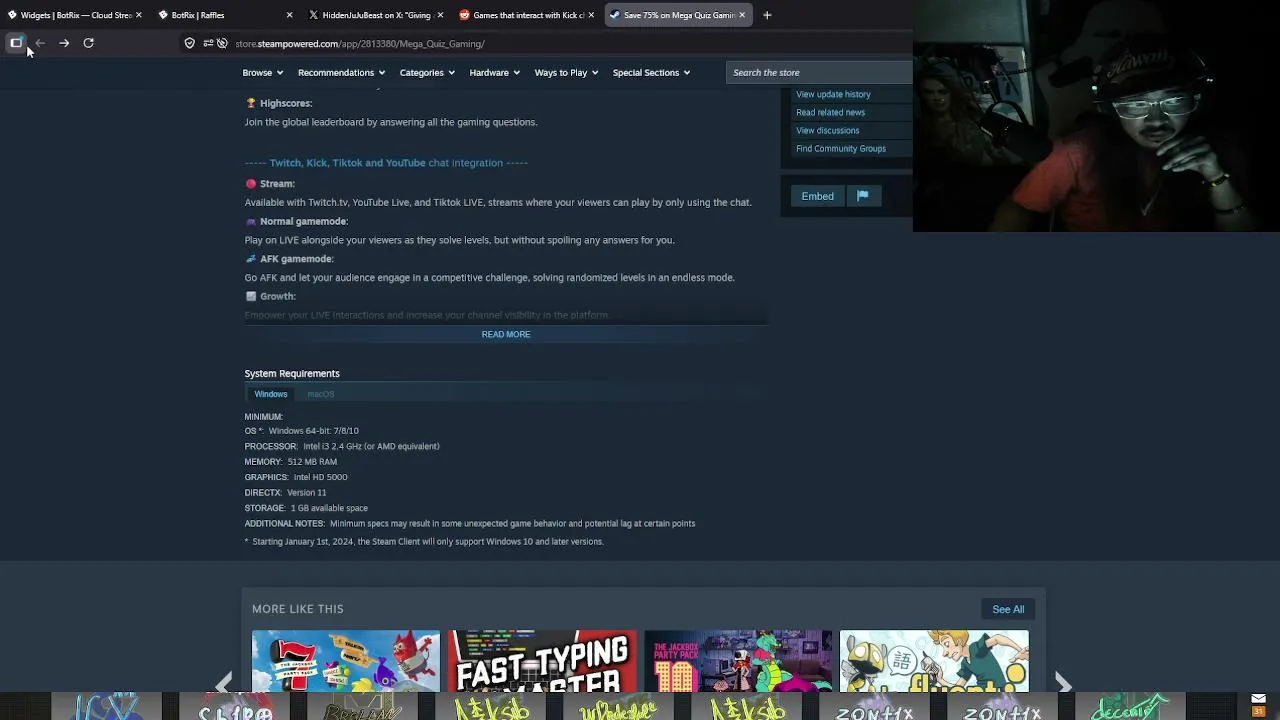This screenshot has height=720, width=1280.
Task: Go forward with the browser forward arrow
Action: pos(64,43)
